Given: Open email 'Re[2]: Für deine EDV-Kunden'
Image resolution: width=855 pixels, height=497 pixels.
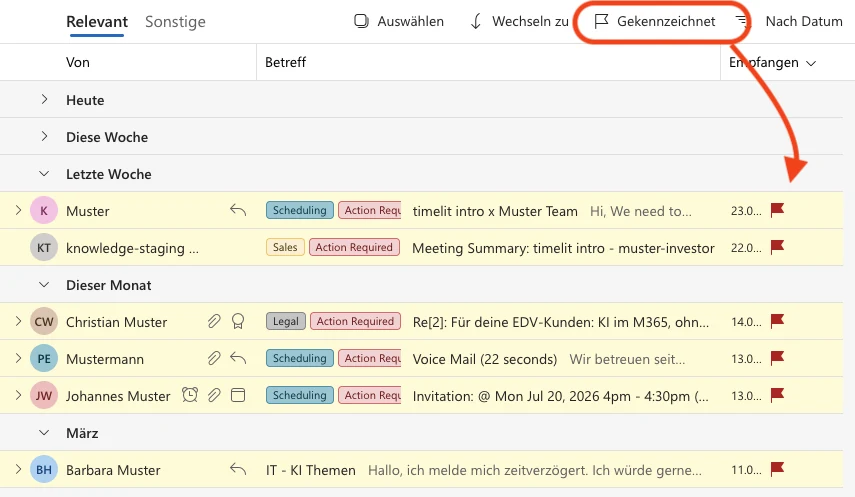Looking at the screenshot, I should 561,322.
